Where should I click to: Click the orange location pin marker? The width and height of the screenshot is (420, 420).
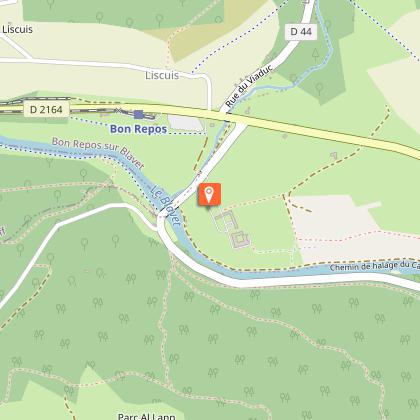click(209, 194)
